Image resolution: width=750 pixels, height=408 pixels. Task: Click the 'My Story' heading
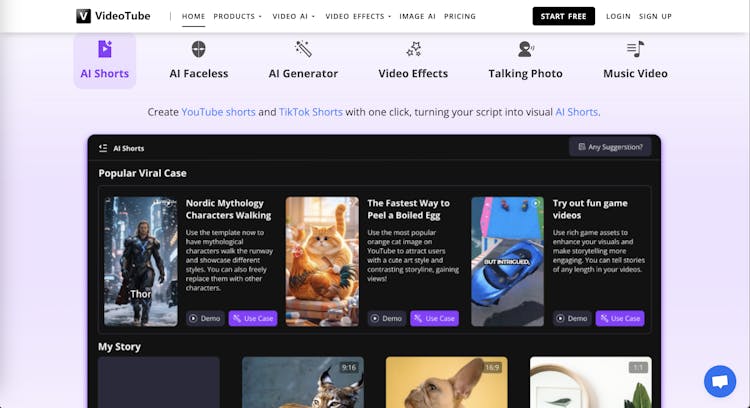pyautogui.click(x=120, y=347)
